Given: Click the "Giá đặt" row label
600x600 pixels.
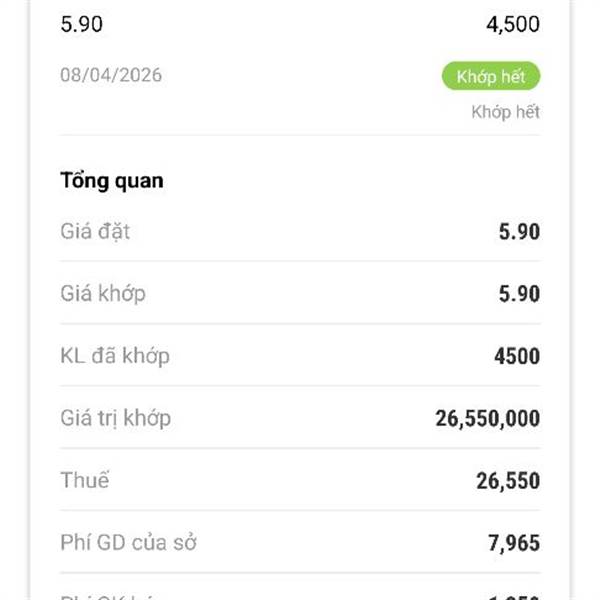Looking at the screenshot, I should point(95,232).
